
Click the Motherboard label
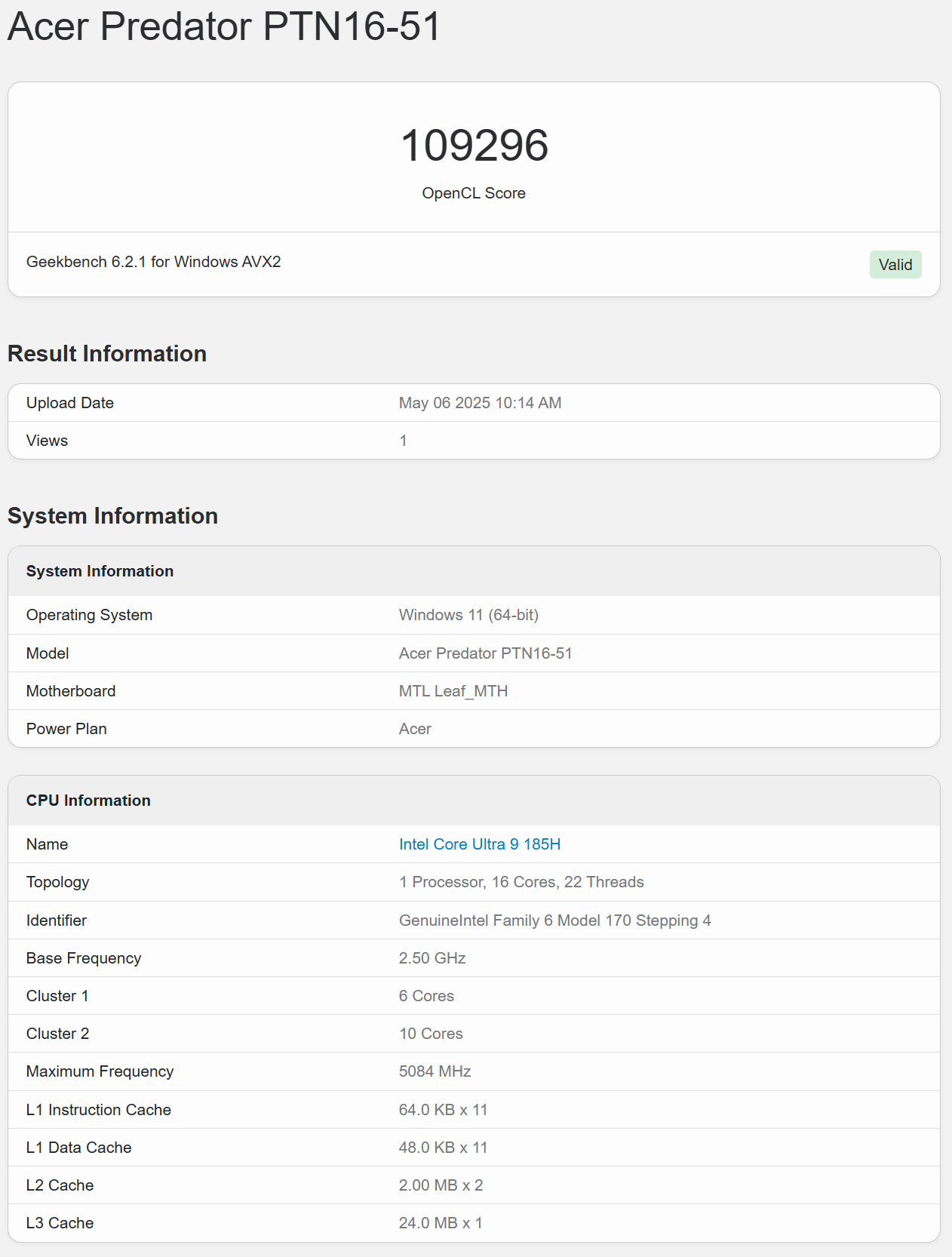pyautogui.click(x=71, y=691)
